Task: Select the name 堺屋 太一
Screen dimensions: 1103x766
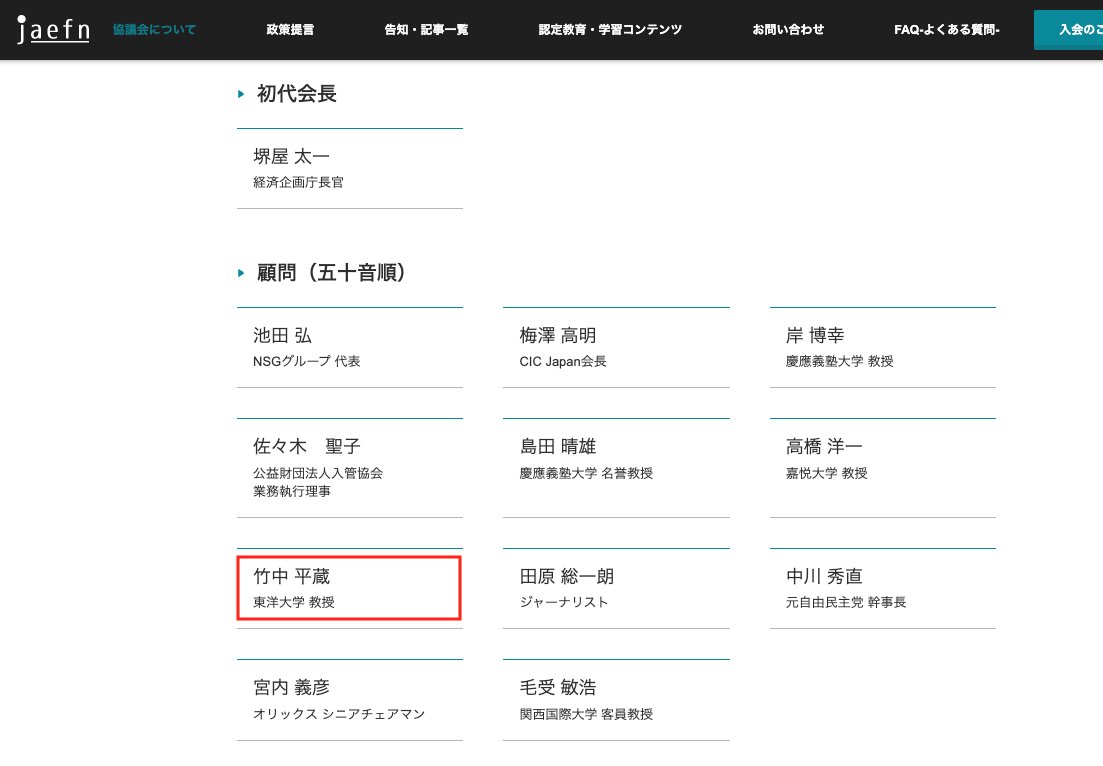Action: click(x=291, y=156)
